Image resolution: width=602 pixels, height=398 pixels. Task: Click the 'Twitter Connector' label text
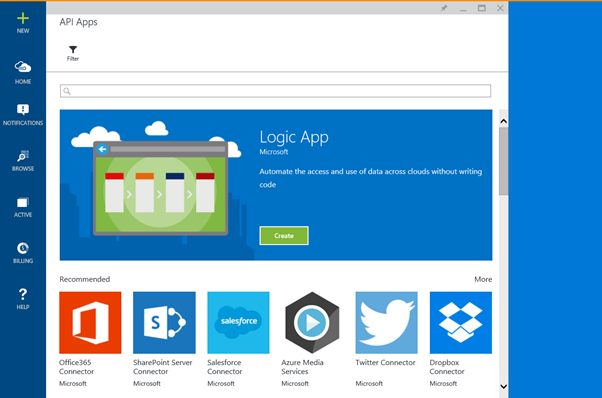385,362
